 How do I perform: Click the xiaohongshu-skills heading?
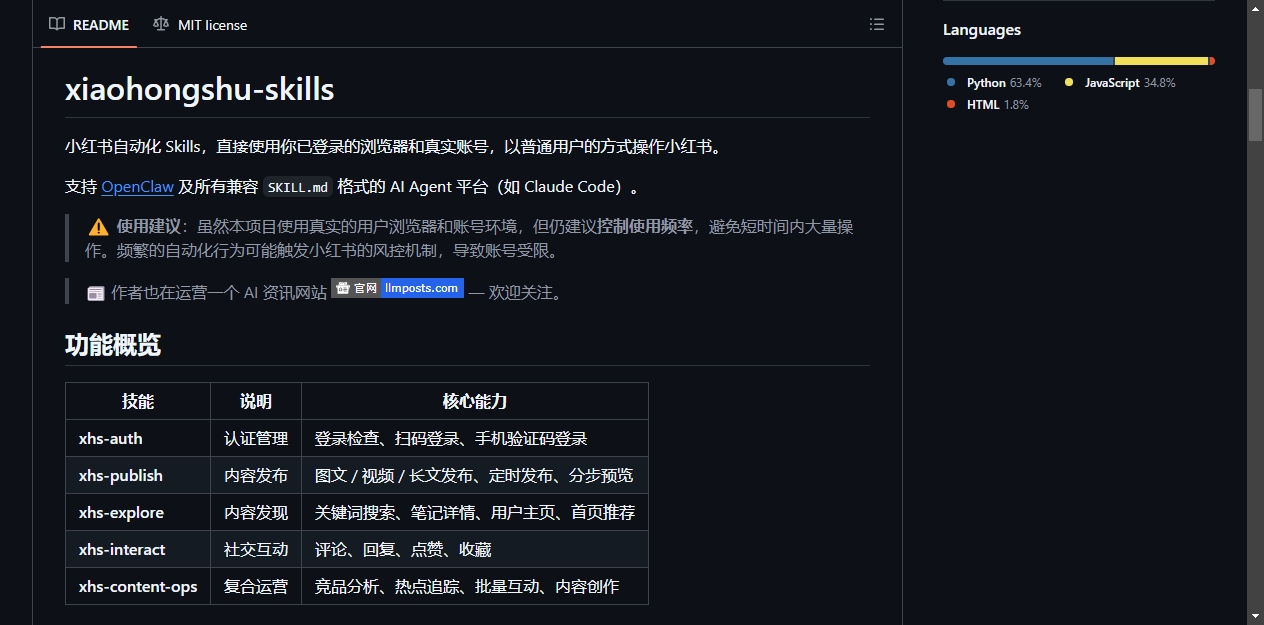199,89
